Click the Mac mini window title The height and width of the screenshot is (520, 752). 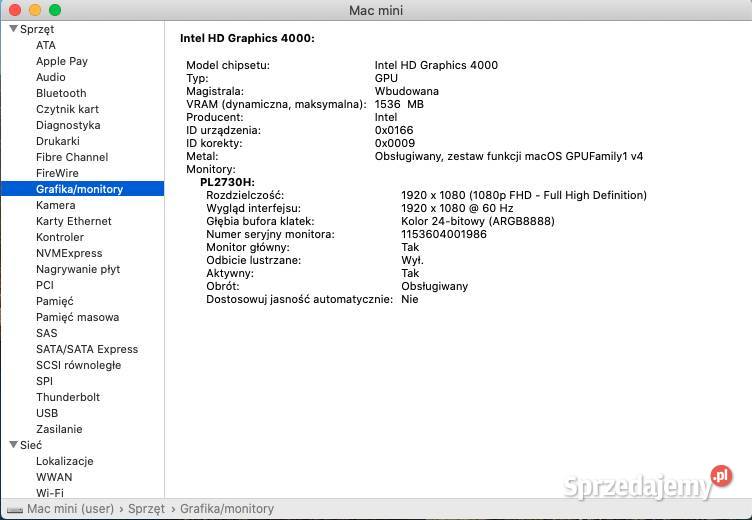pos(376,10)
